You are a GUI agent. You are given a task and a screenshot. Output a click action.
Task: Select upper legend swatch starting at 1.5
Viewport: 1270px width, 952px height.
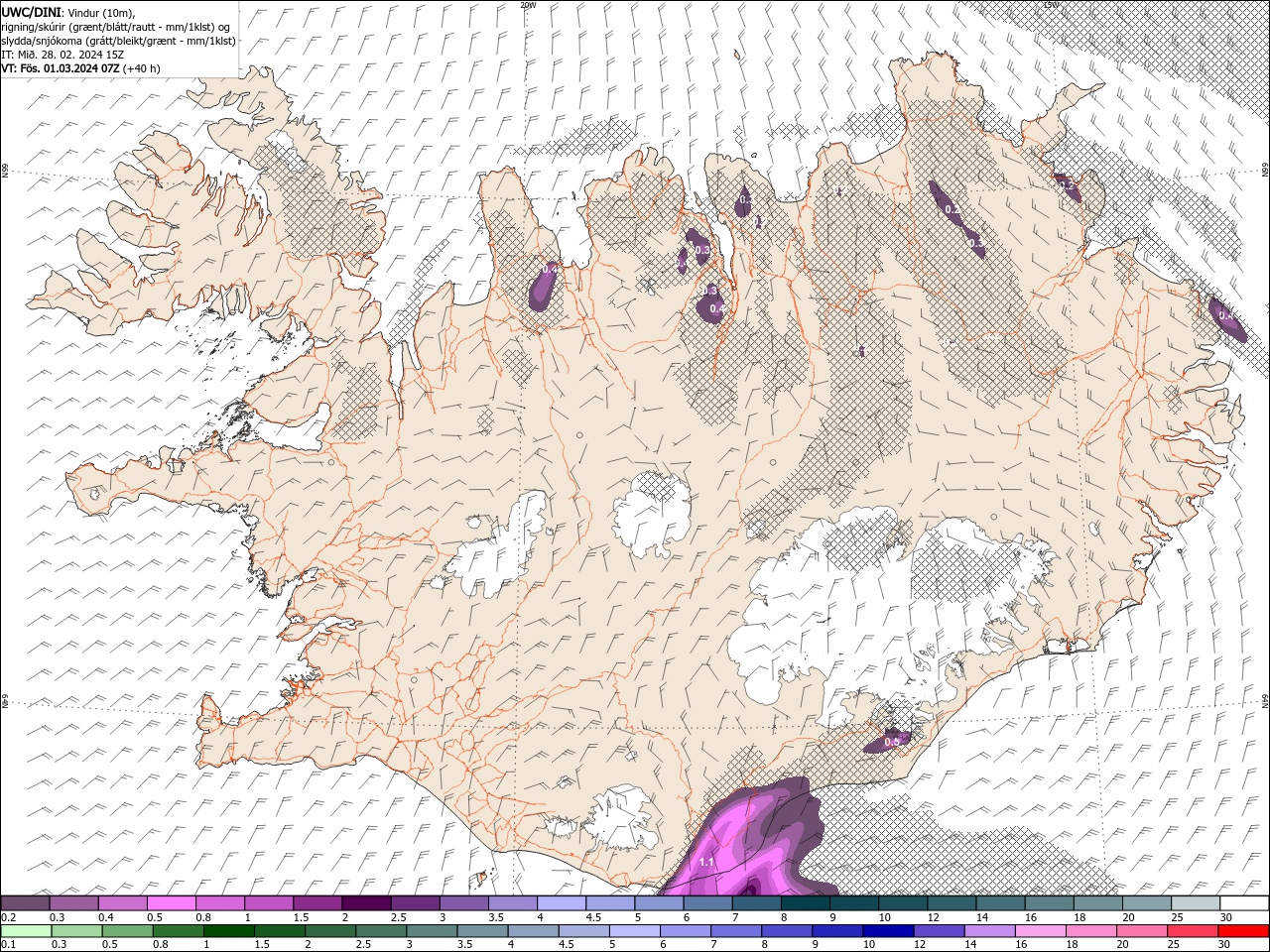(317, 903)
